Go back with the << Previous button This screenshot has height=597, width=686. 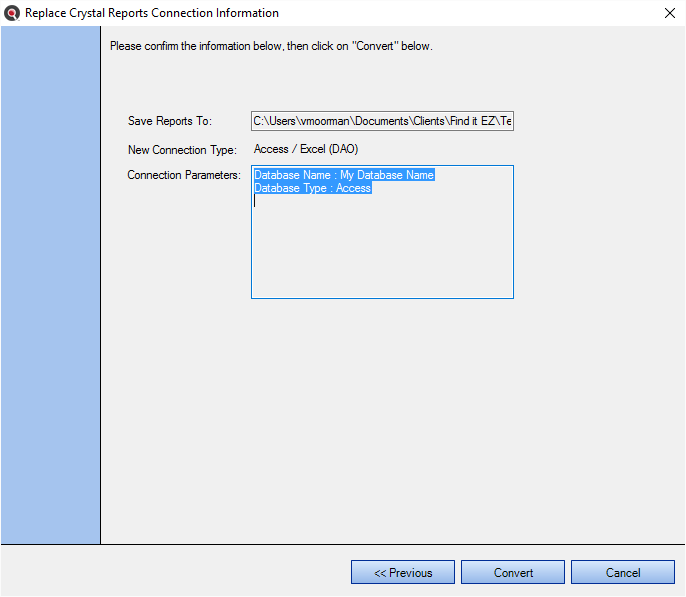[403, 572]
